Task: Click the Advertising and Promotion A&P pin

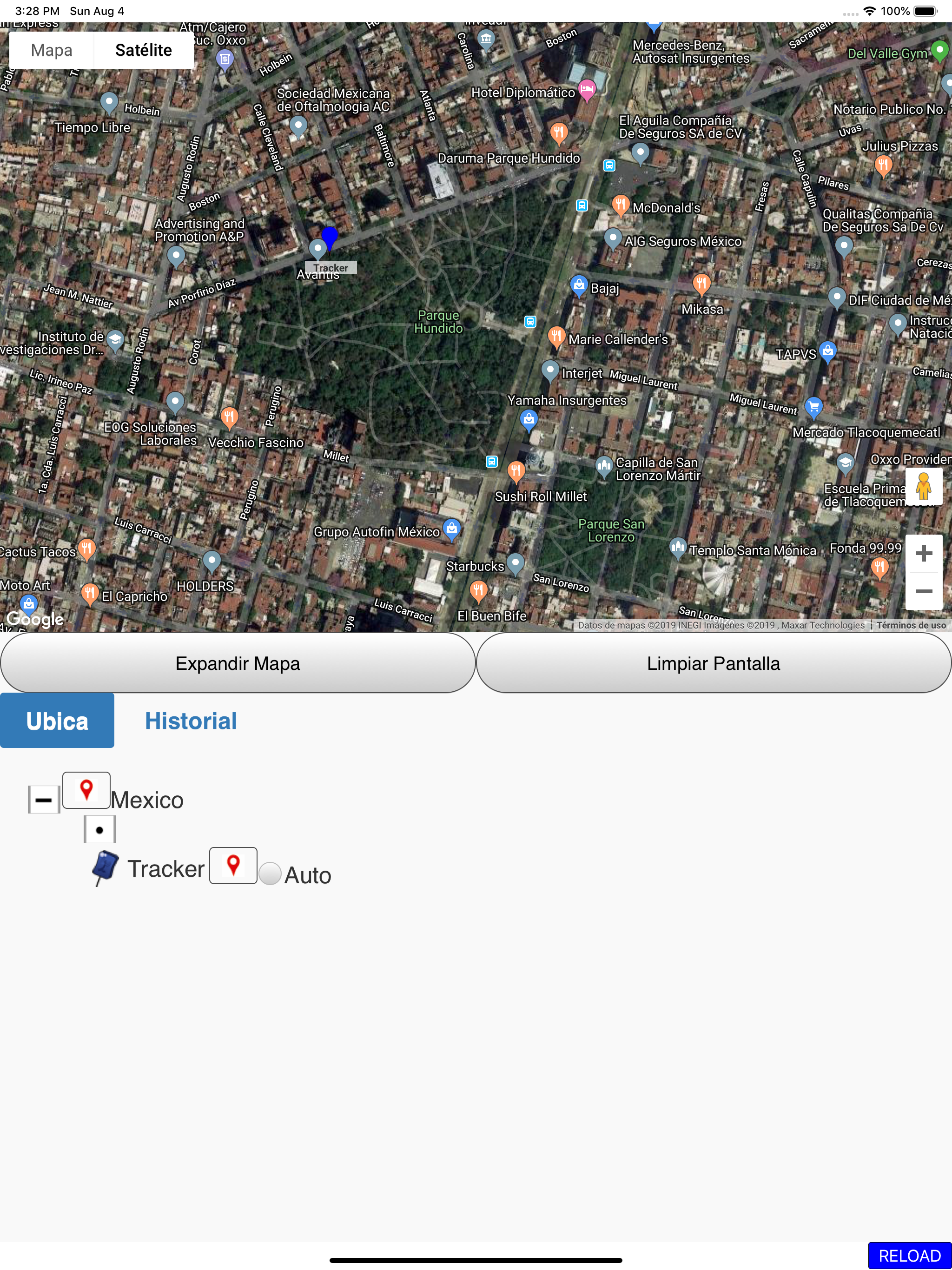Action: [176, 256]
